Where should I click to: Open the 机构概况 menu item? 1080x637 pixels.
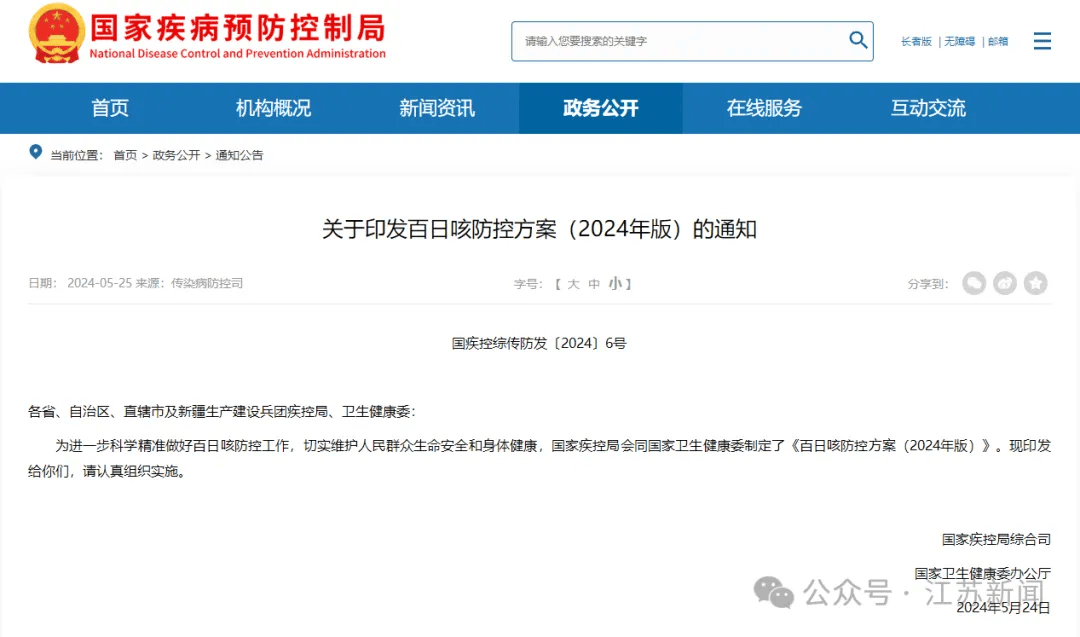pos(273,108)
